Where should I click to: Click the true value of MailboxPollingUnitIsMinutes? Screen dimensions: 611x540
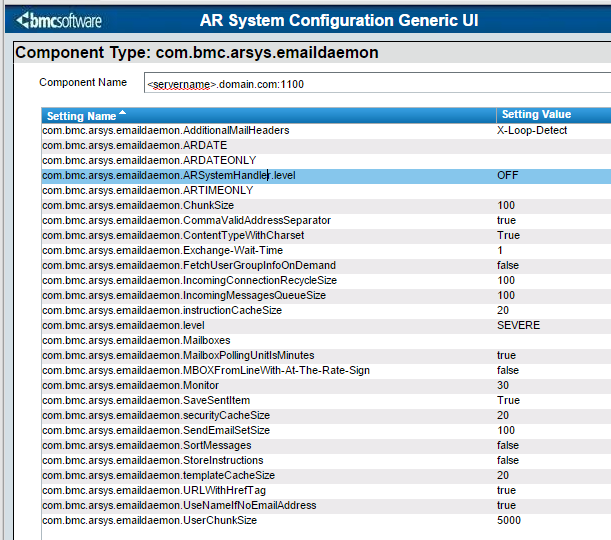click(506, 355)
